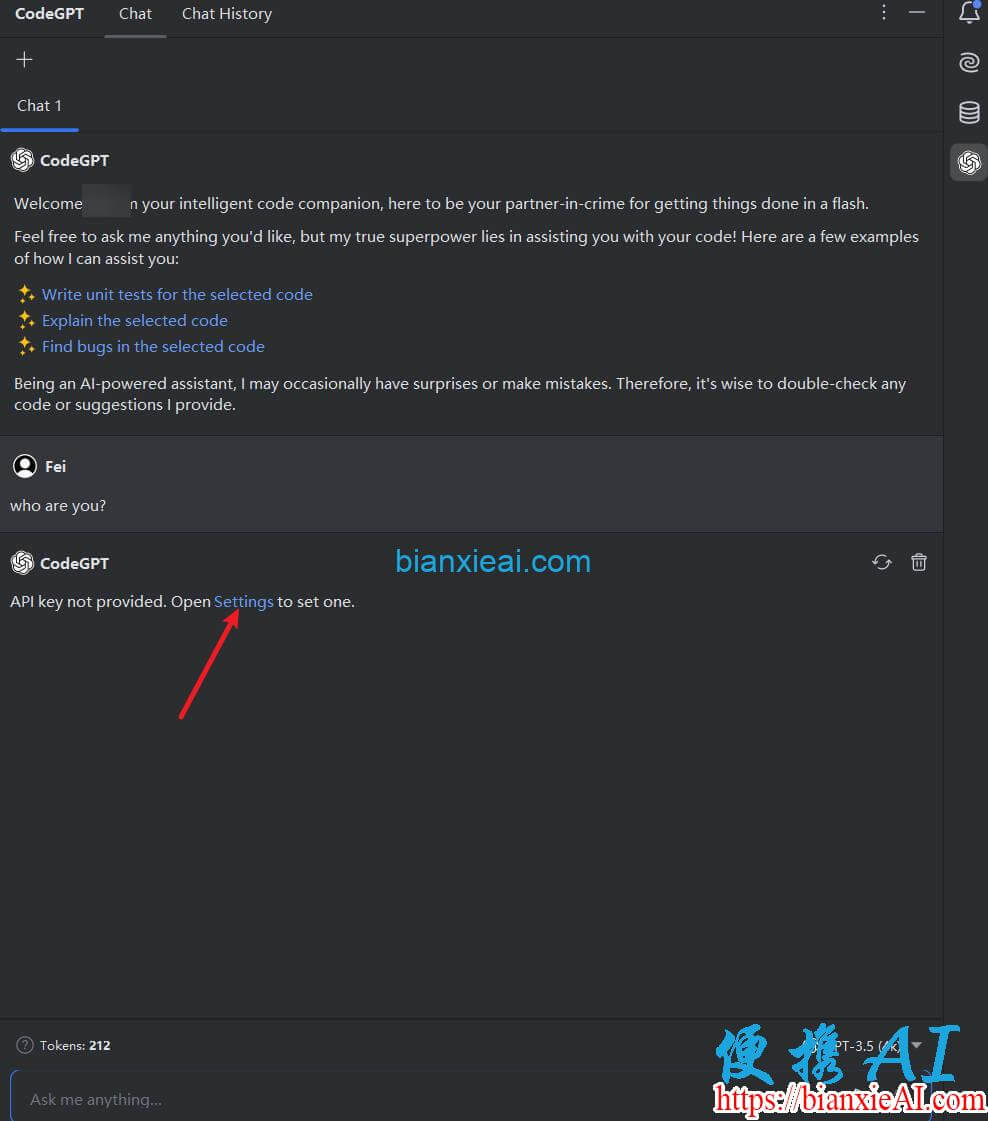This screenshot has height=1121, width=988.
Task: Click the CodeGPT logo beside the last response
Action: coord(21,563)
